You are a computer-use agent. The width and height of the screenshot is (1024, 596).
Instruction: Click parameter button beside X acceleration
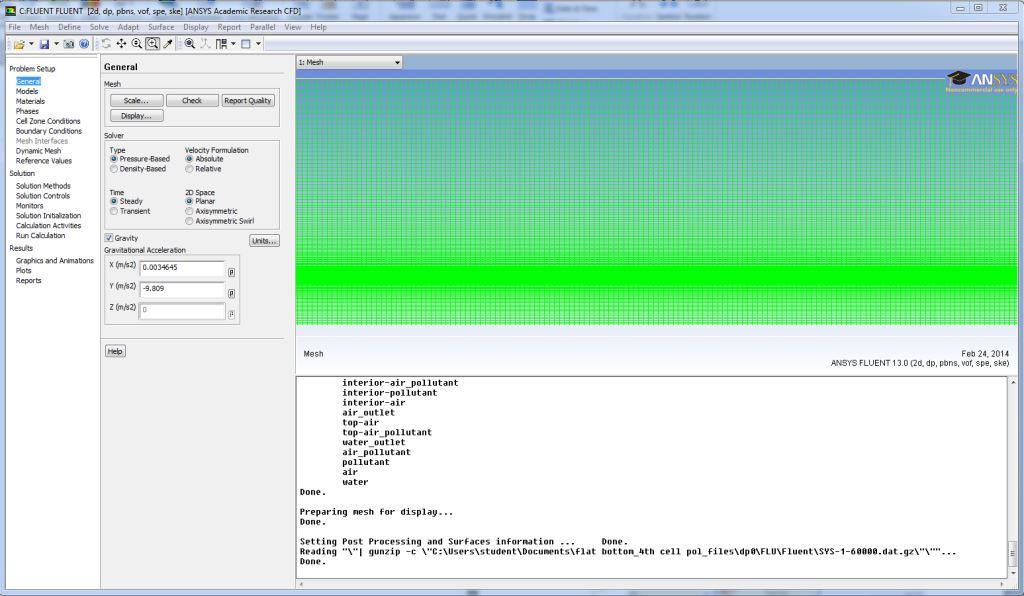[x=231, y=272]
